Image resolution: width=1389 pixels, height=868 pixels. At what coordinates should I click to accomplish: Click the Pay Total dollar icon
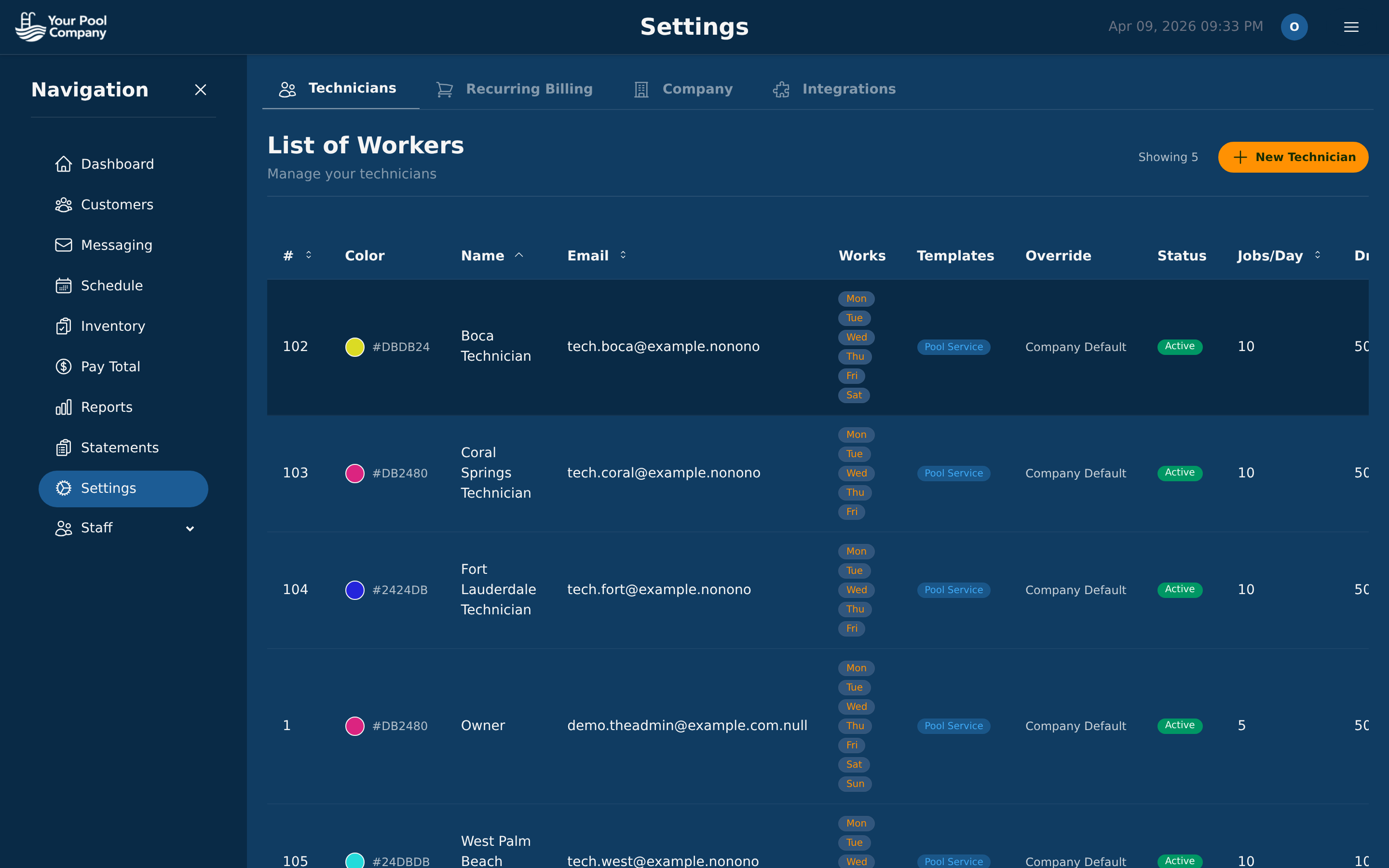pos(64,366)
